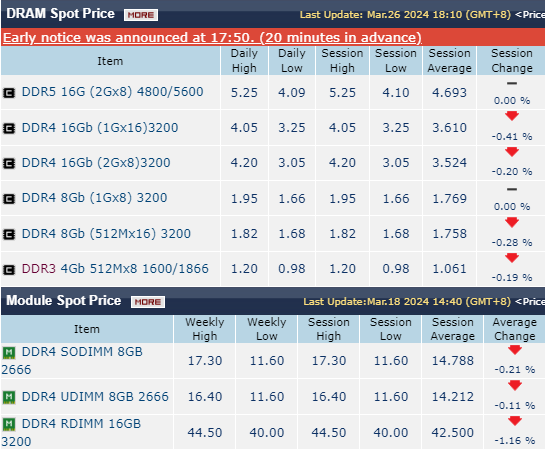
Task: Click red down arrow above -0.20 %
Action: coord(512,152)
